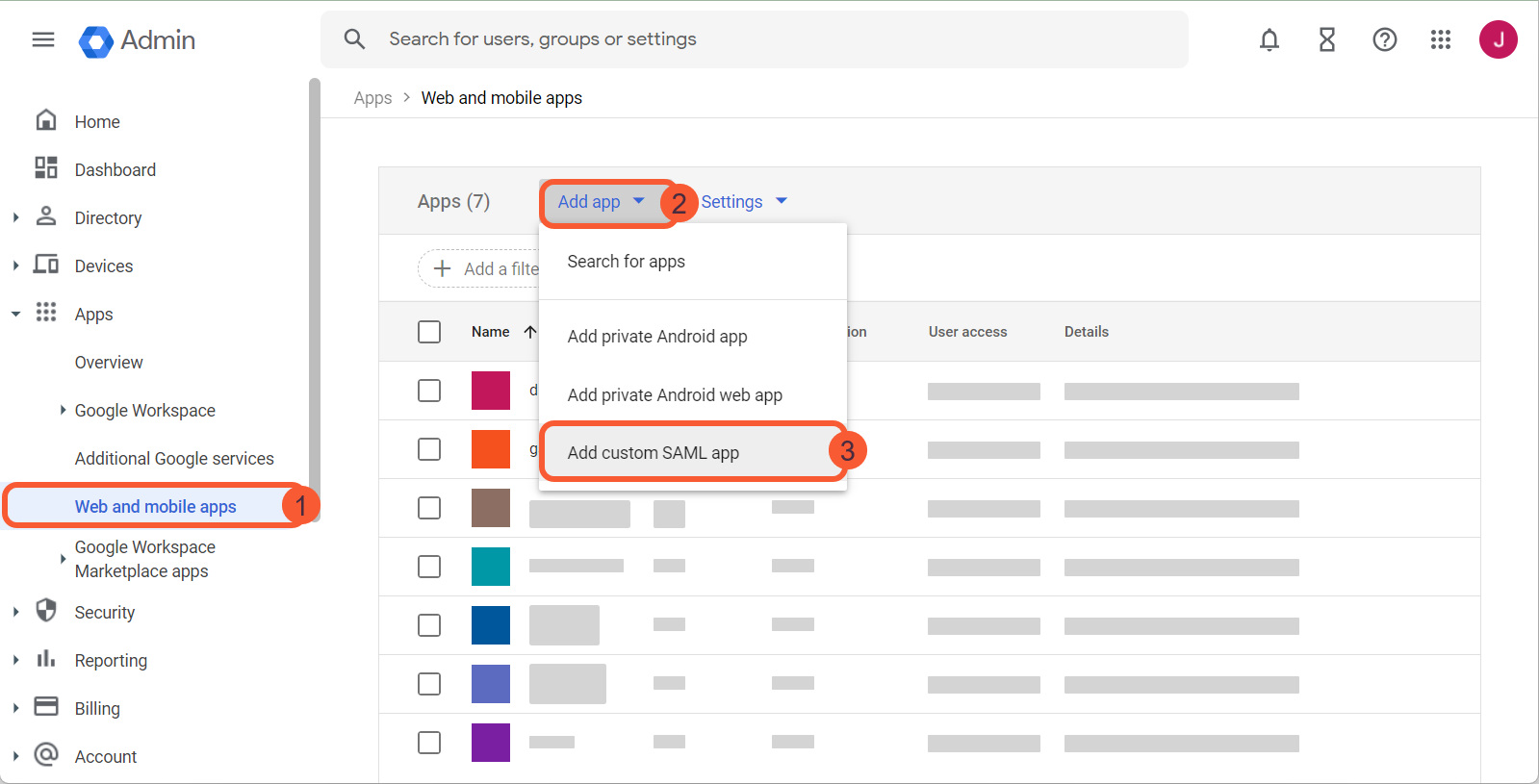Image resolution: width=1539 pixels, height=784 pixels.
Task: Choose Add custom SAML app
Action: tap(693, 452)
